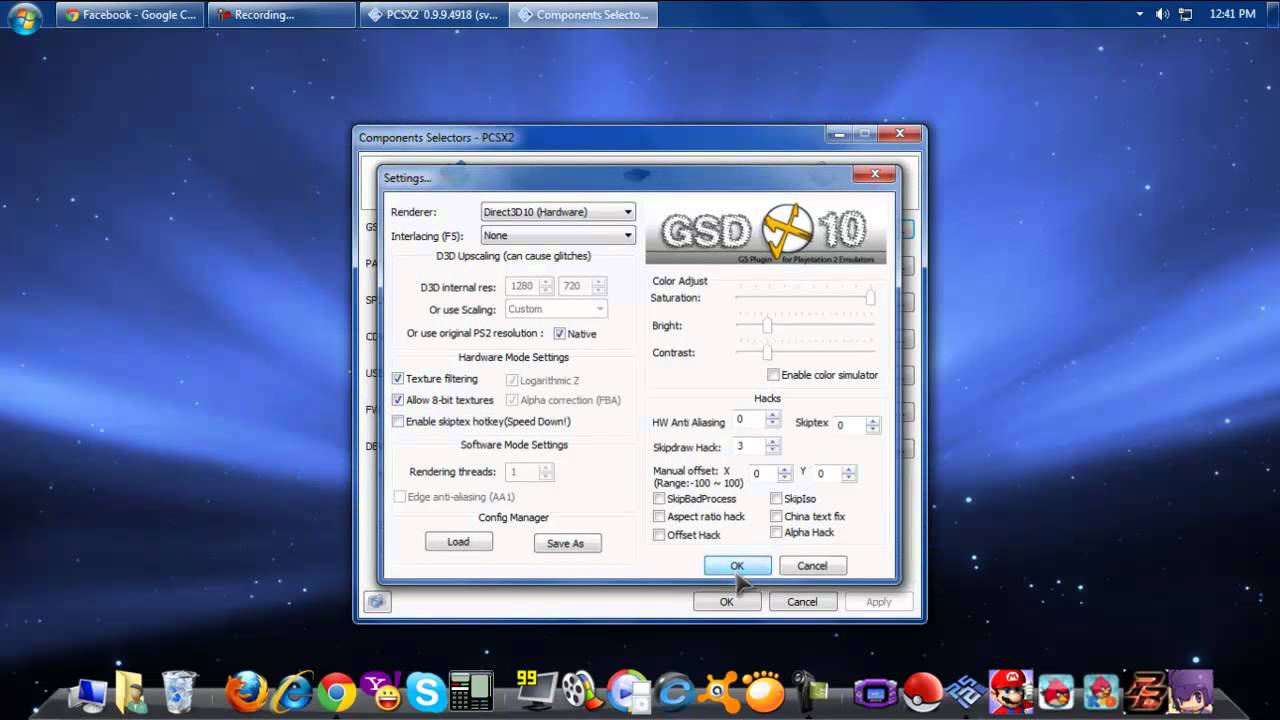Viewport: 1280px width, 720px height.
Task: Click OK in Components Selectors window
Action: coord(727,602)
